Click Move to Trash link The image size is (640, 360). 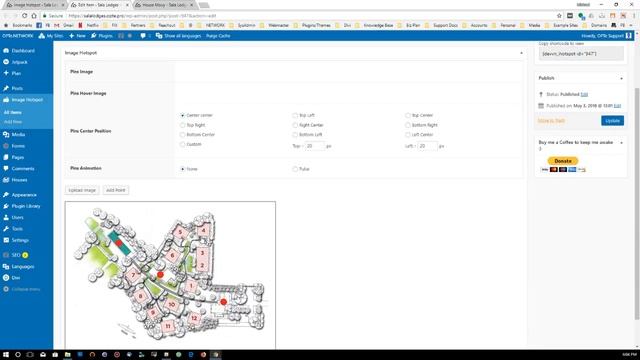click(x=551, y=121)
